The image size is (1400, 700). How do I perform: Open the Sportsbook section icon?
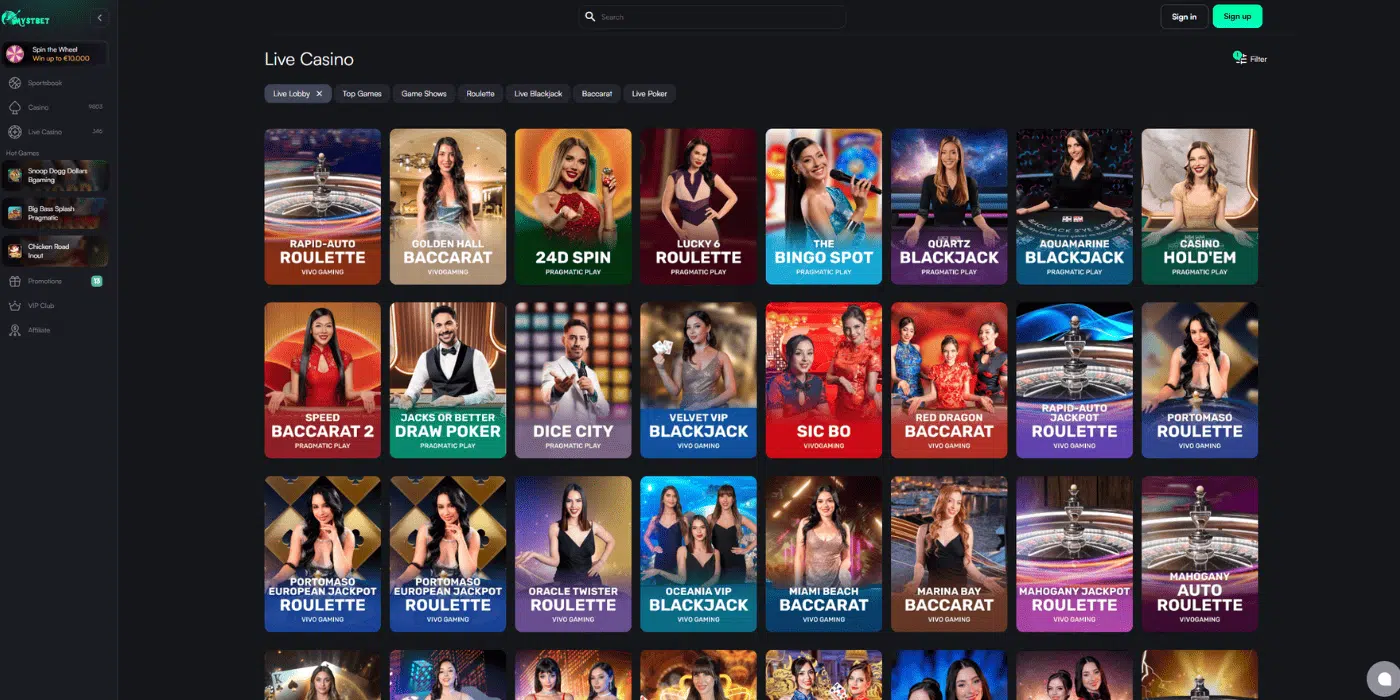(x=15, y=83)
